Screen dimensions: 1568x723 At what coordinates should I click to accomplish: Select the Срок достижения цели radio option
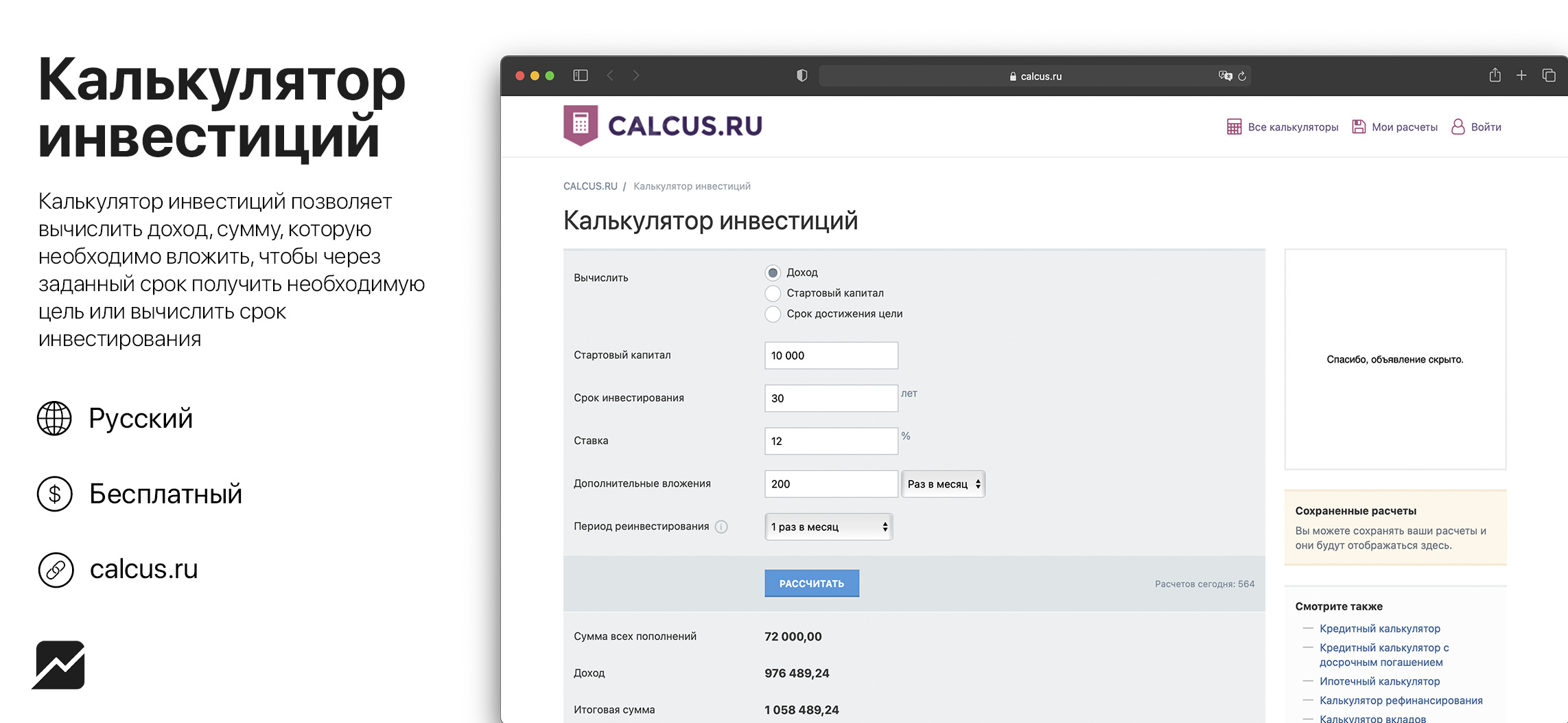[x=773, y=314]
